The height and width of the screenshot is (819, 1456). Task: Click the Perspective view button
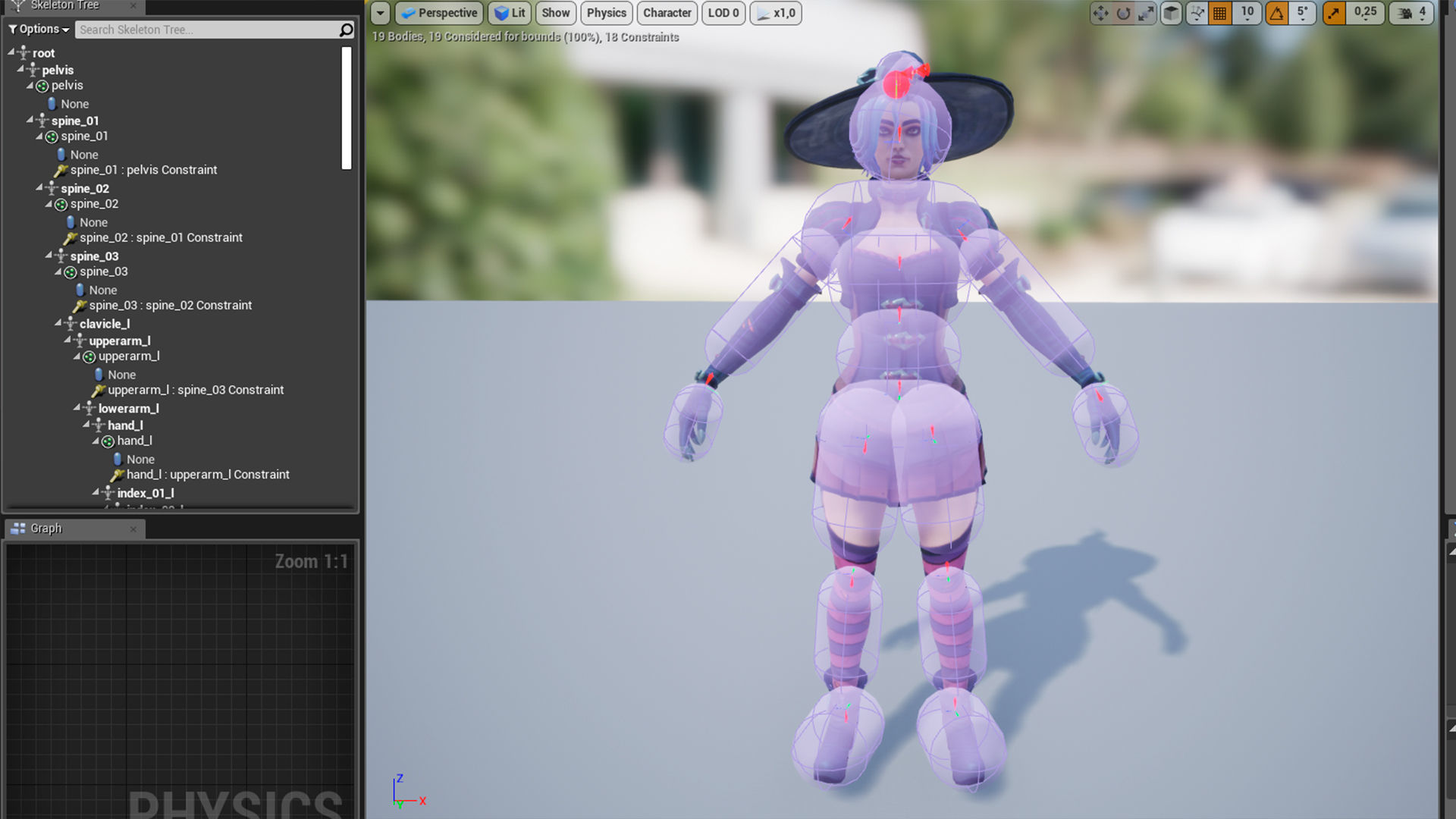440,13
